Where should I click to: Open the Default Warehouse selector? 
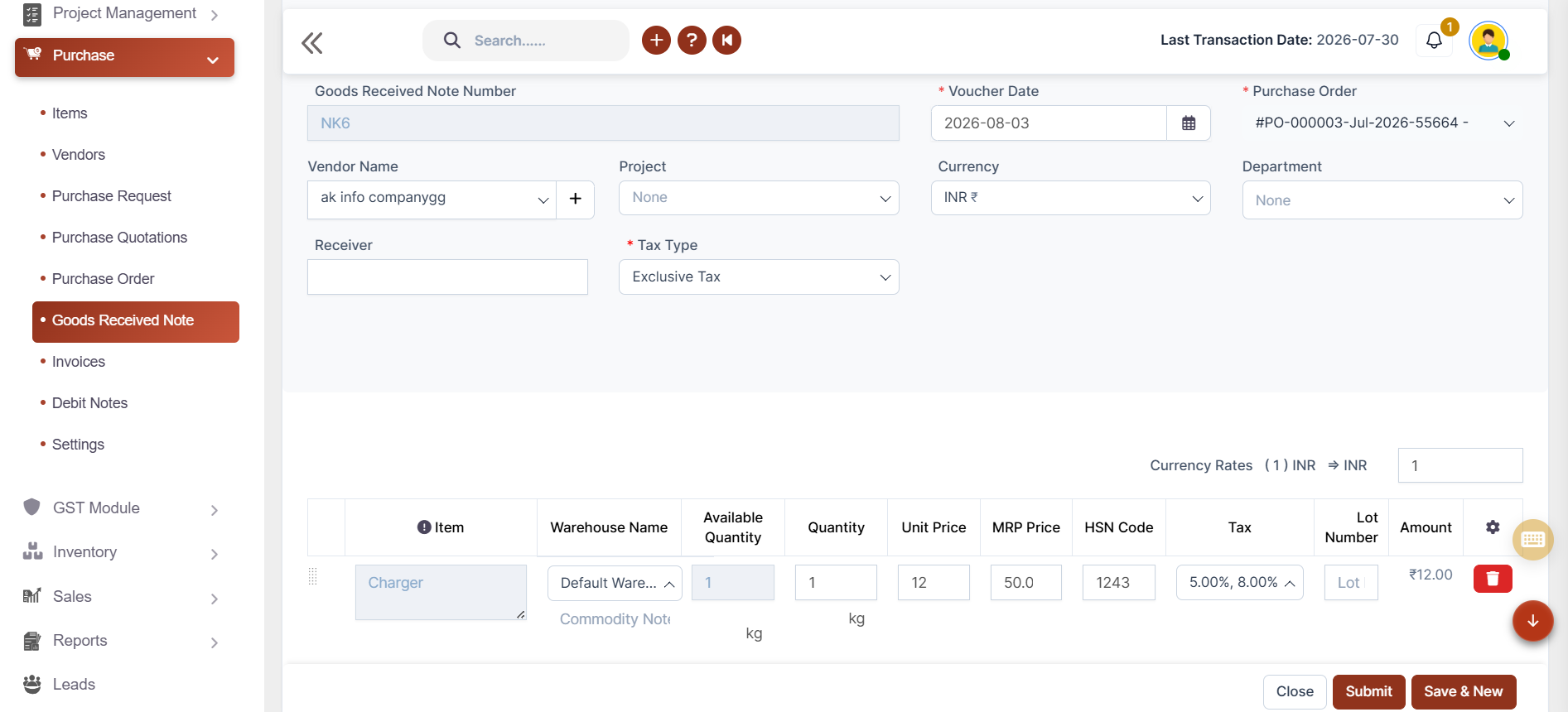(x=615, y=583)
